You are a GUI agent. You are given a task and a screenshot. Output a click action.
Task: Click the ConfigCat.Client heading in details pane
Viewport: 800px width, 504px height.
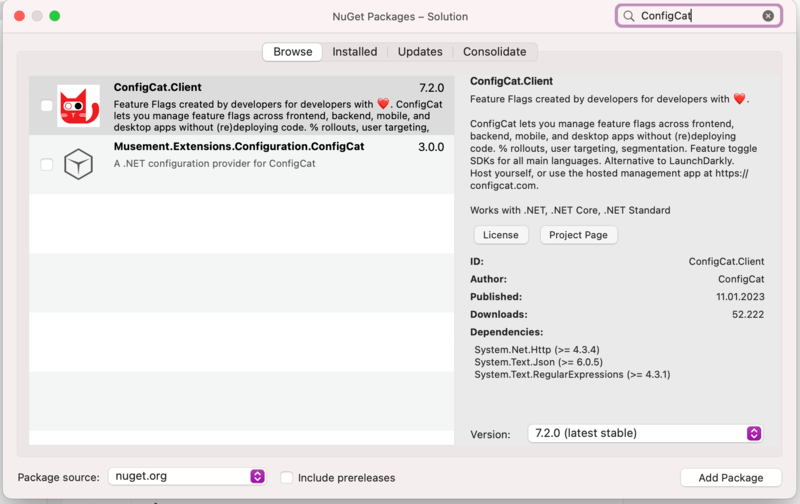click(x=511, y=81)
